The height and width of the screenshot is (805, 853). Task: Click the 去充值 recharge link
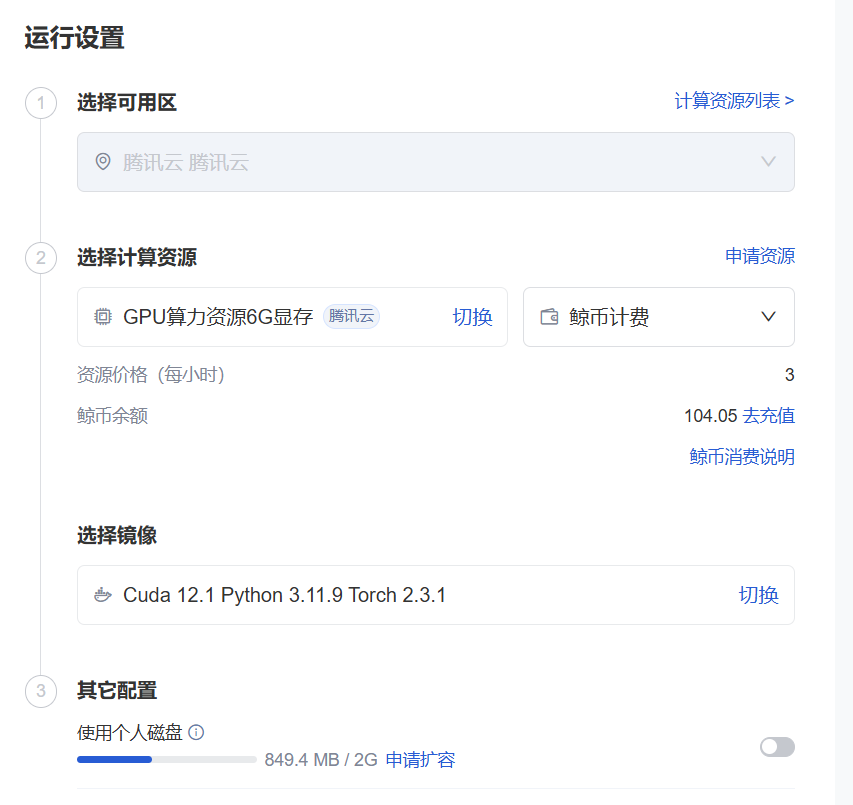(769, 416)
